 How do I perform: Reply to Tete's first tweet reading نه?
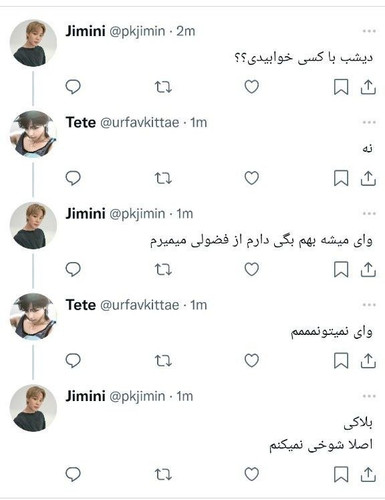pyautogui.click(x=73, y=178)
